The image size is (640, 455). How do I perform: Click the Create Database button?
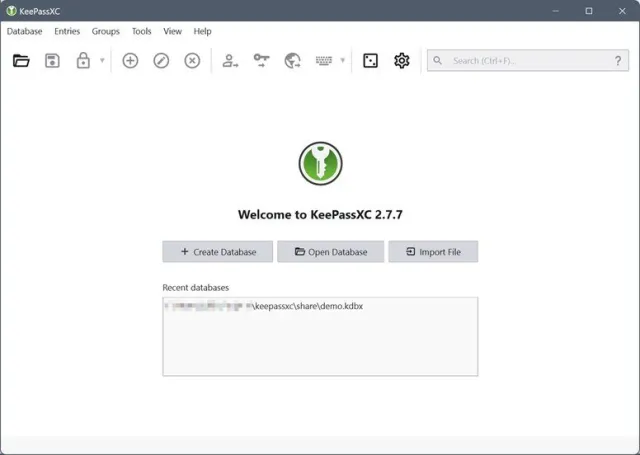218,252
